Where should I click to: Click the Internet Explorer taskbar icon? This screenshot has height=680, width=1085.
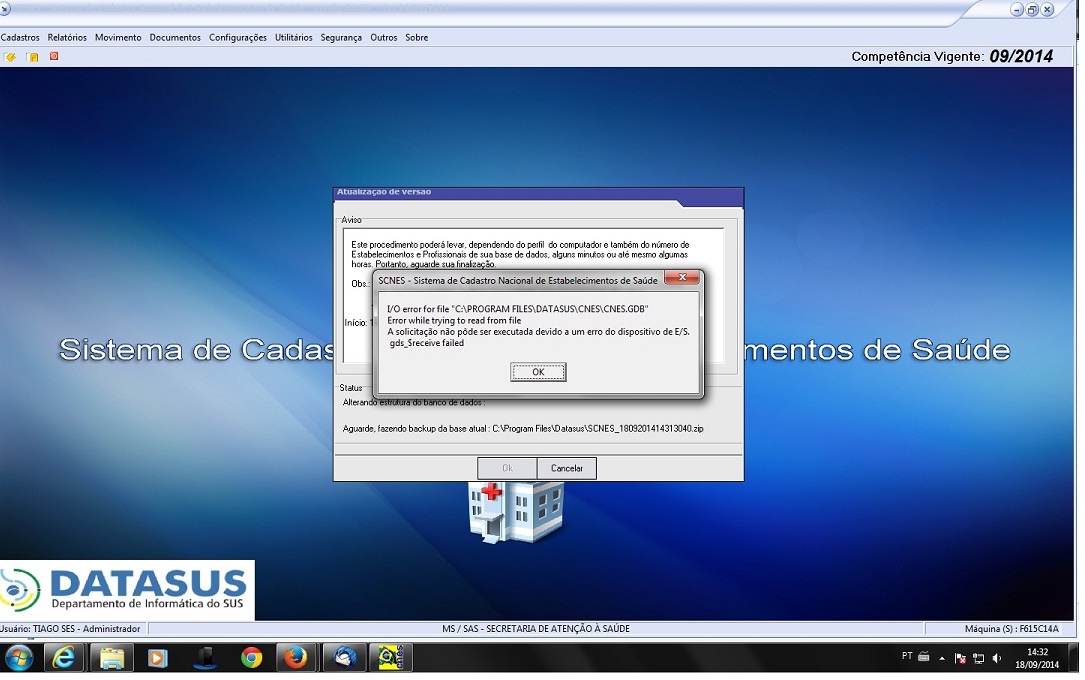pyautogui.click(x=64, y=657)
